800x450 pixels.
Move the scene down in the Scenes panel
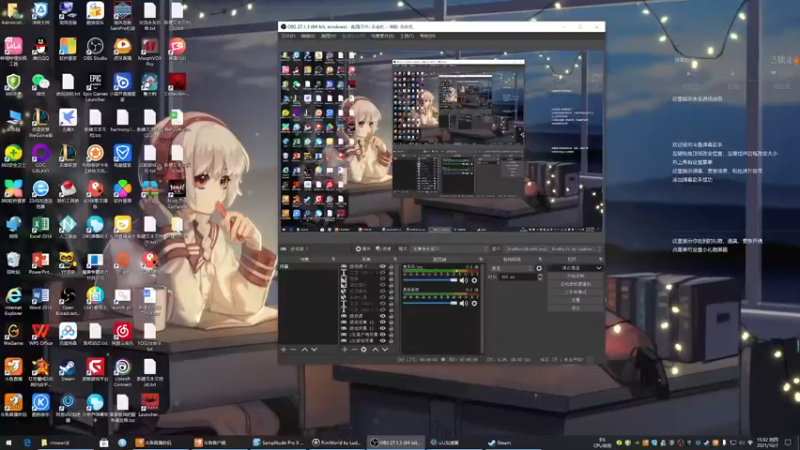coord(314,349)
